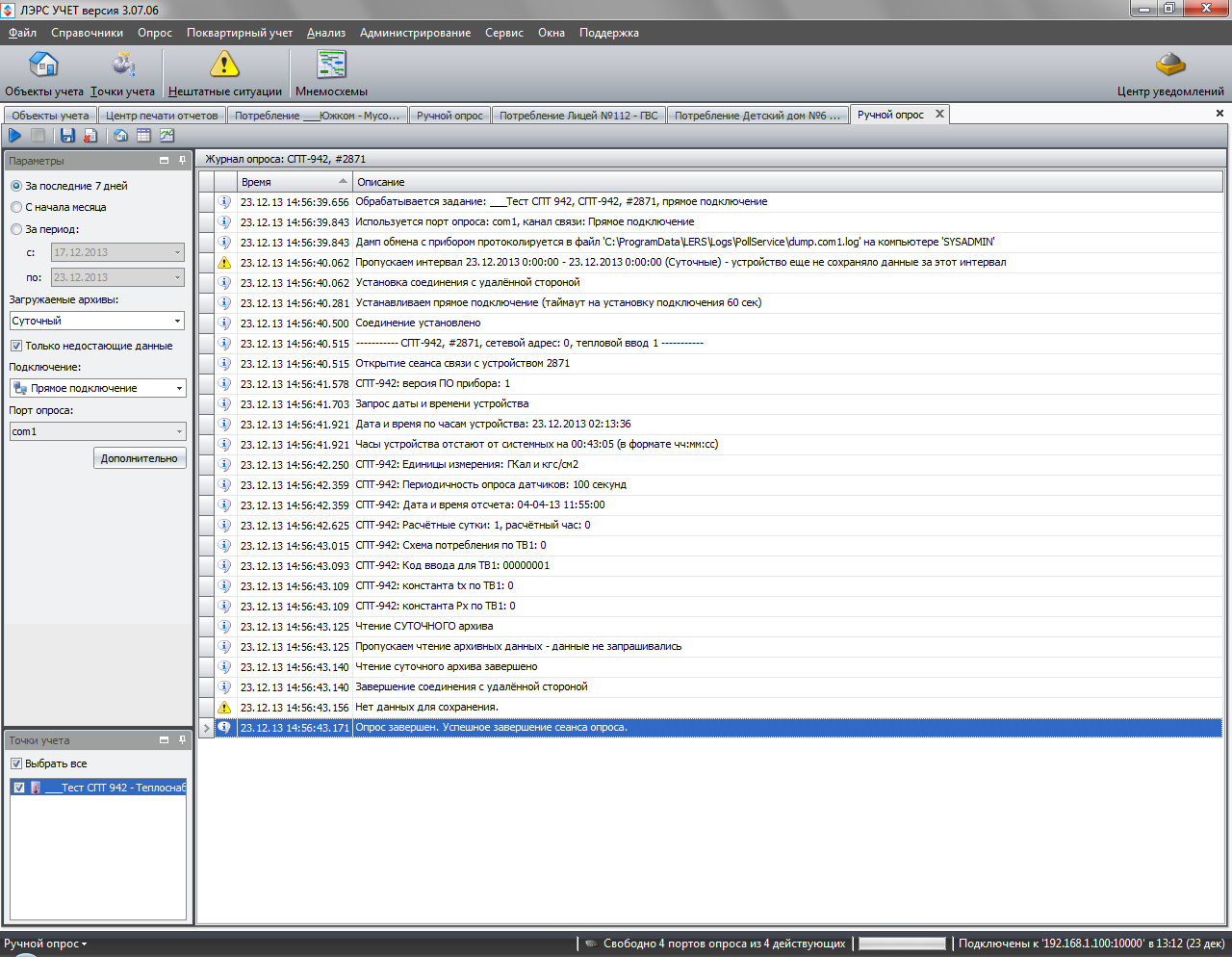Start polling with the blue play icon

14,136
